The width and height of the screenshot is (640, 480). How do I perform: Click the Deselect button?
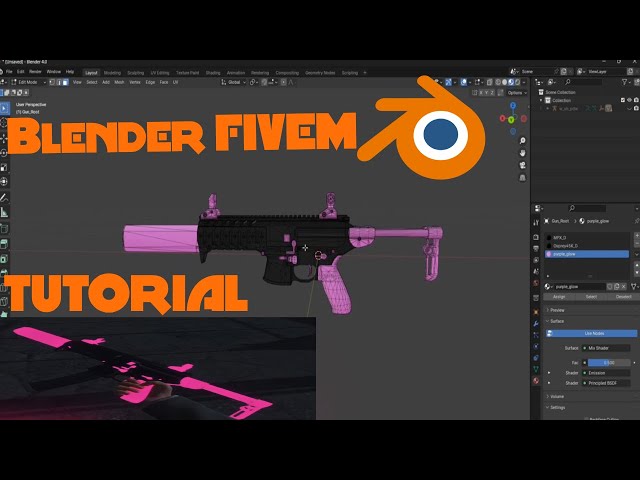coord(623,297)
